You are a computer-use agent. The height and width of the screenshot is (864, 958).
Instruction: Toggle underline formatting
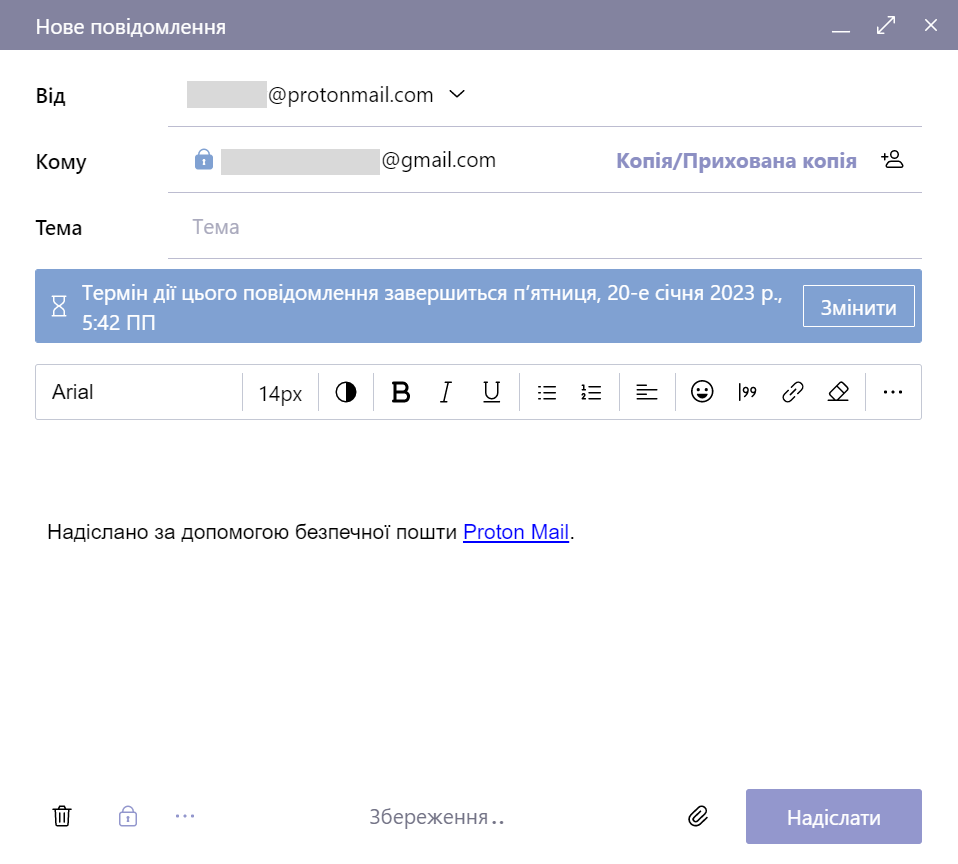point(491,392)
